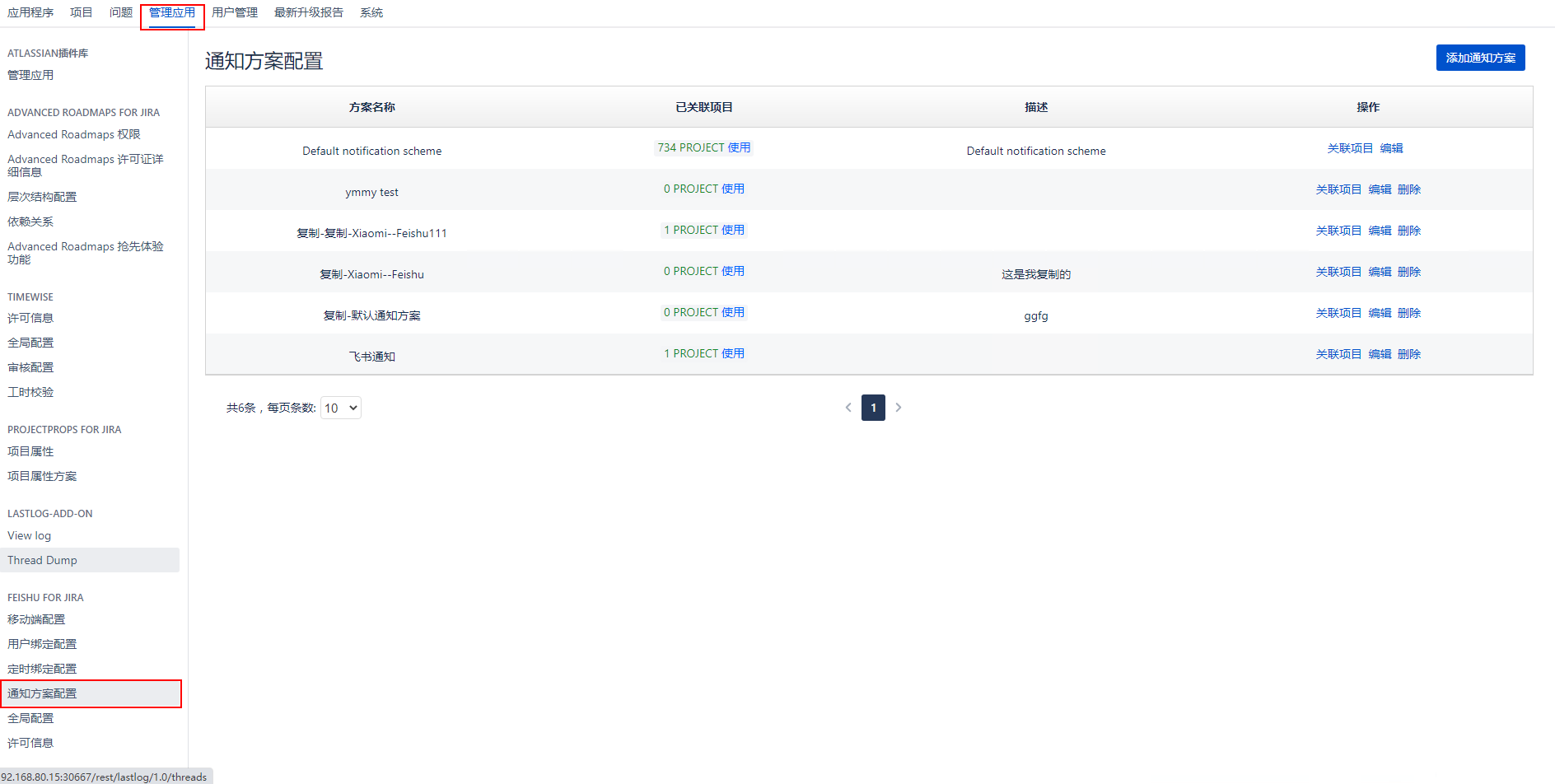1555x784 pixels.
Task: Click the 添加通知方案 button
Action: [x=1480, y=58]
